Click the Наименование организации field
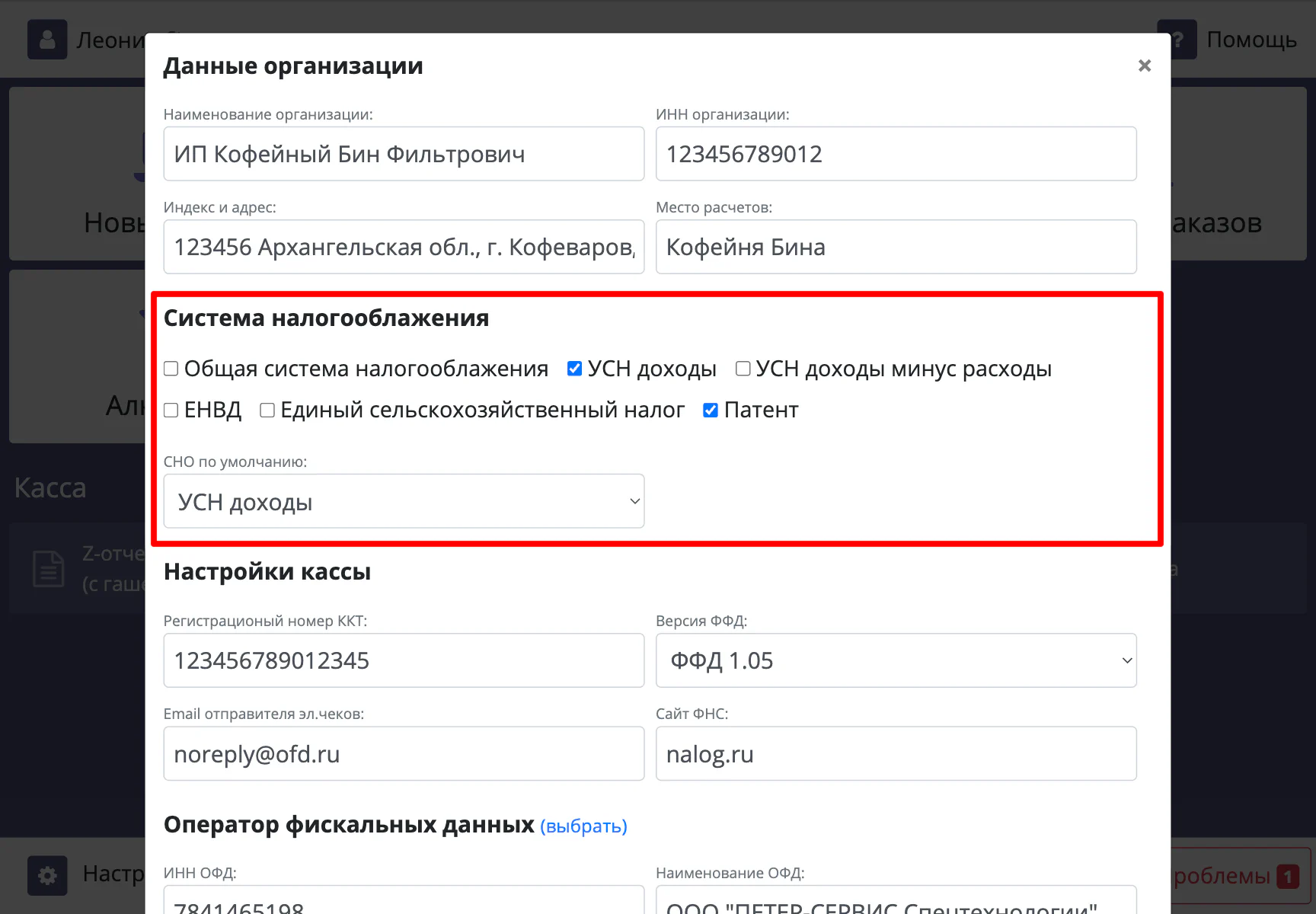The image size is (1316, 914). click(x=404, y=154)
